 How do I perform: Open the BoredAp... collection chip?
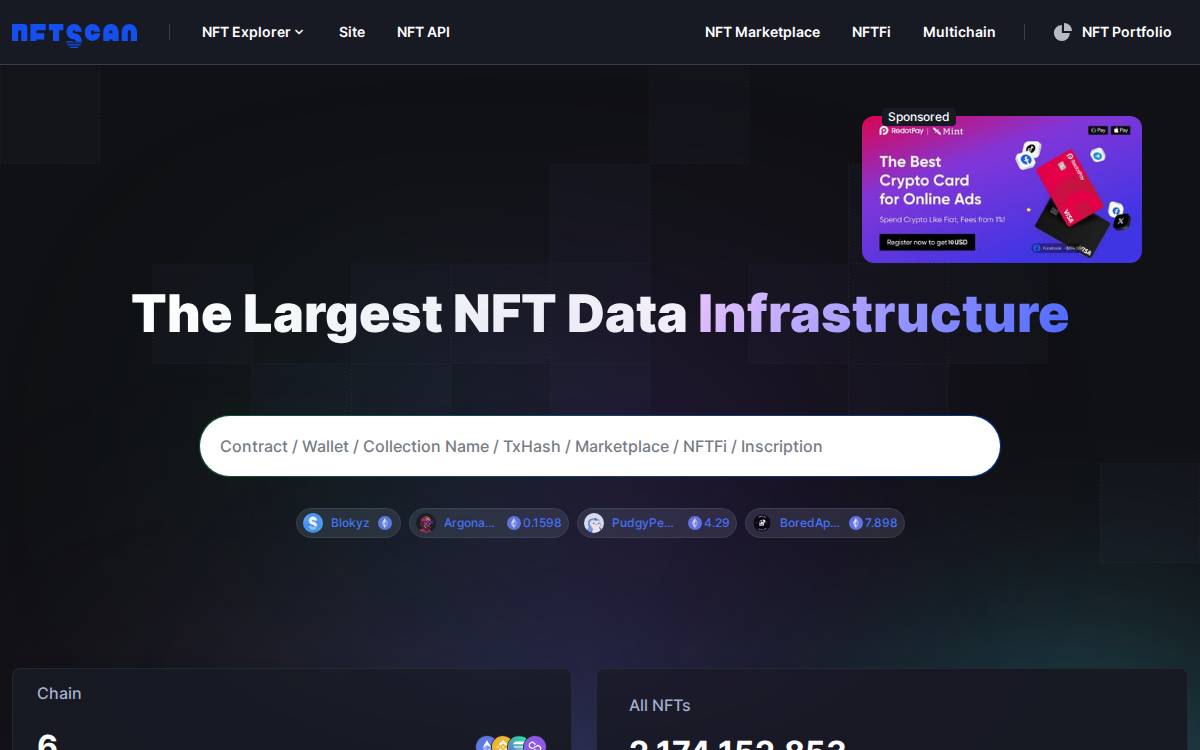825,523
